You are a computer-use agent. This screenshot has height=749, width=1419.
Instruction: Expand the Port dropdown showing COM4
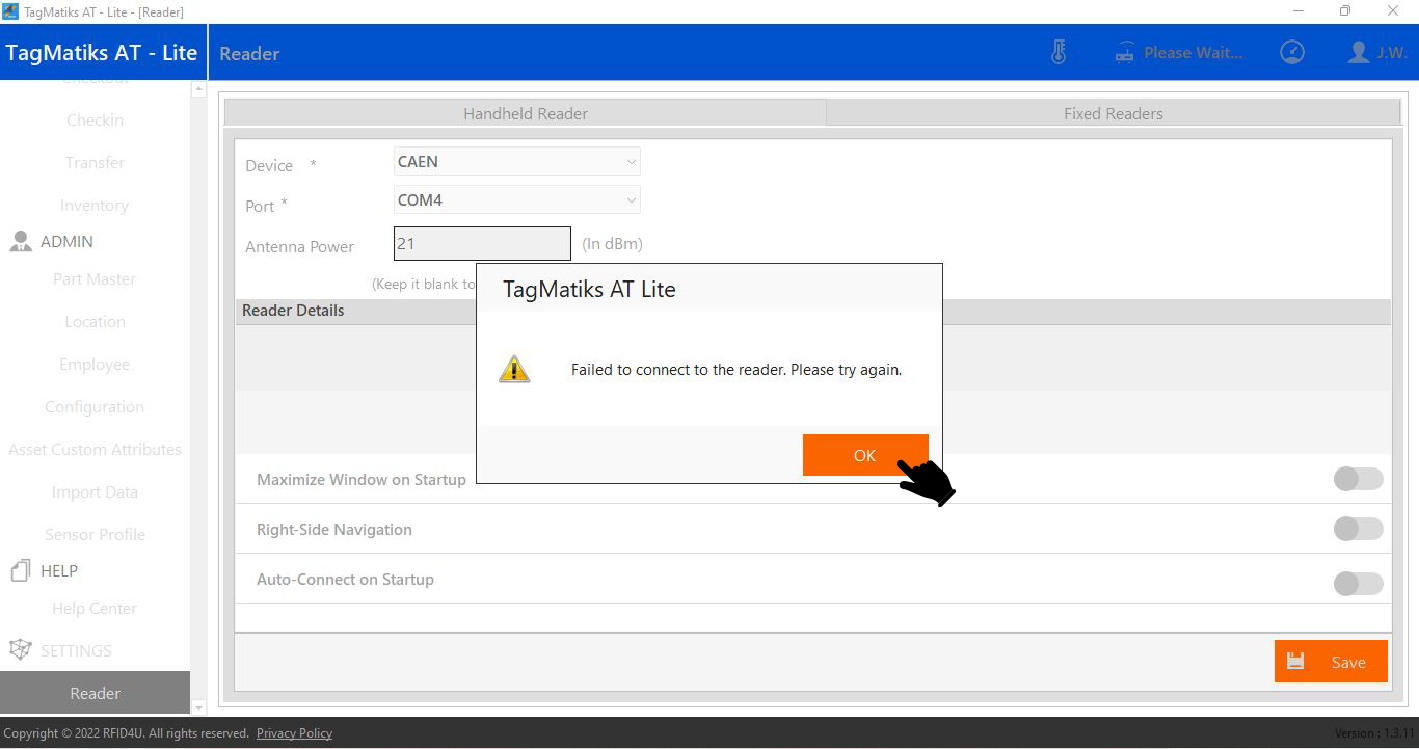[517, 200]
